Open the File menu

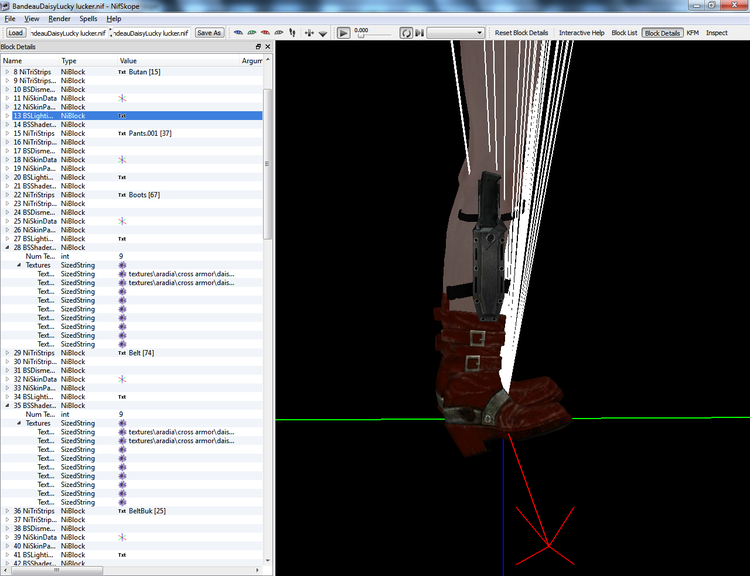[10, 19]
